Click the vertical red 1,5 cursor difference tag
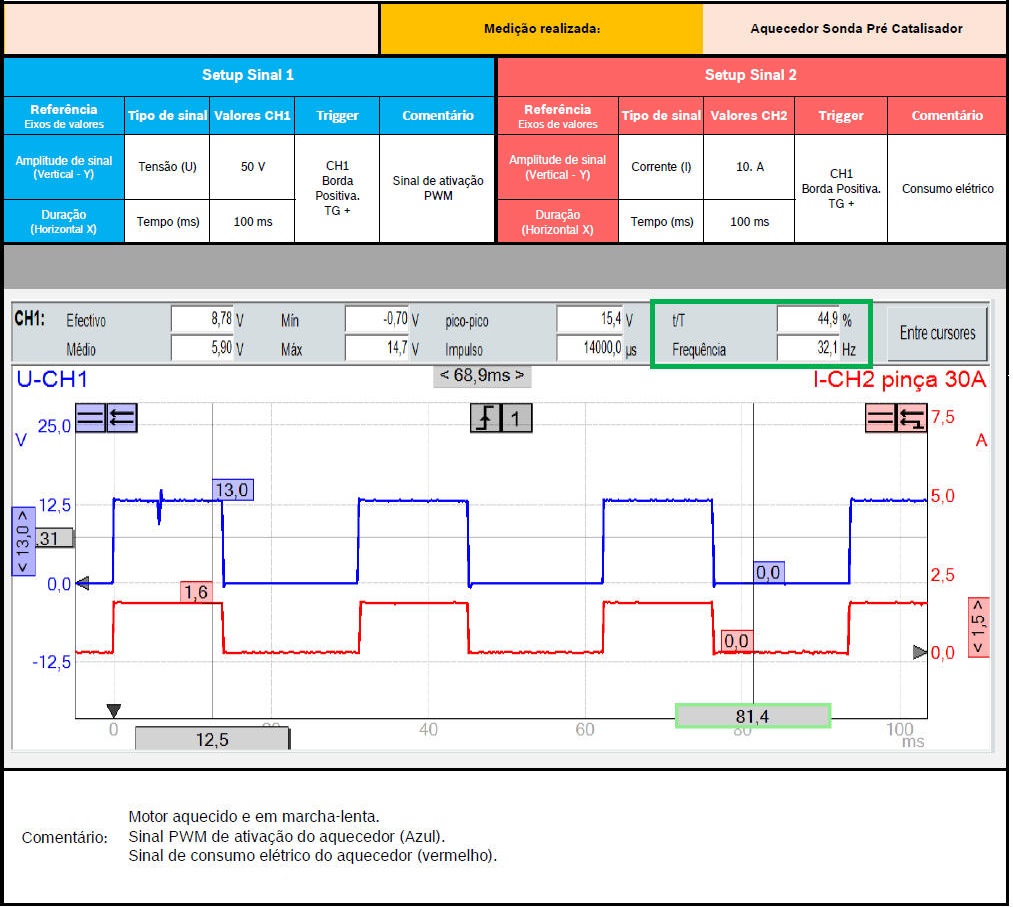 coord(978,626)
